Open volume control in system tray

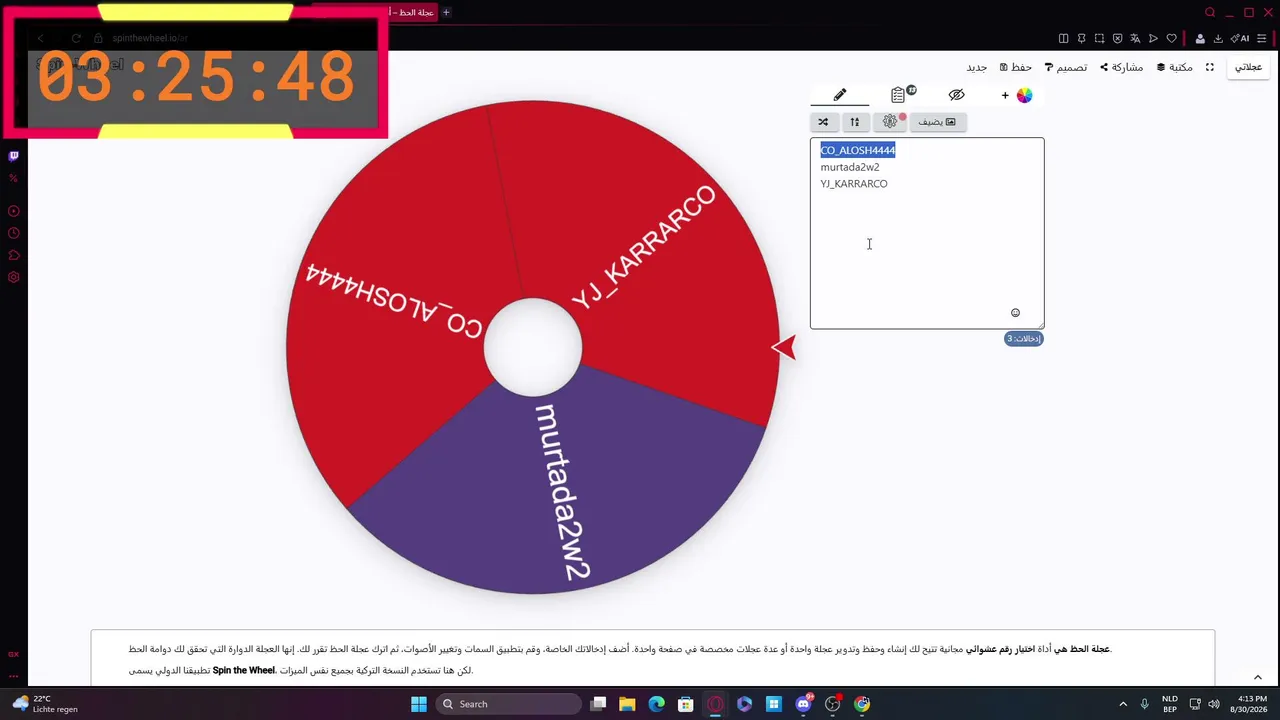click(x=1214, y=704)
